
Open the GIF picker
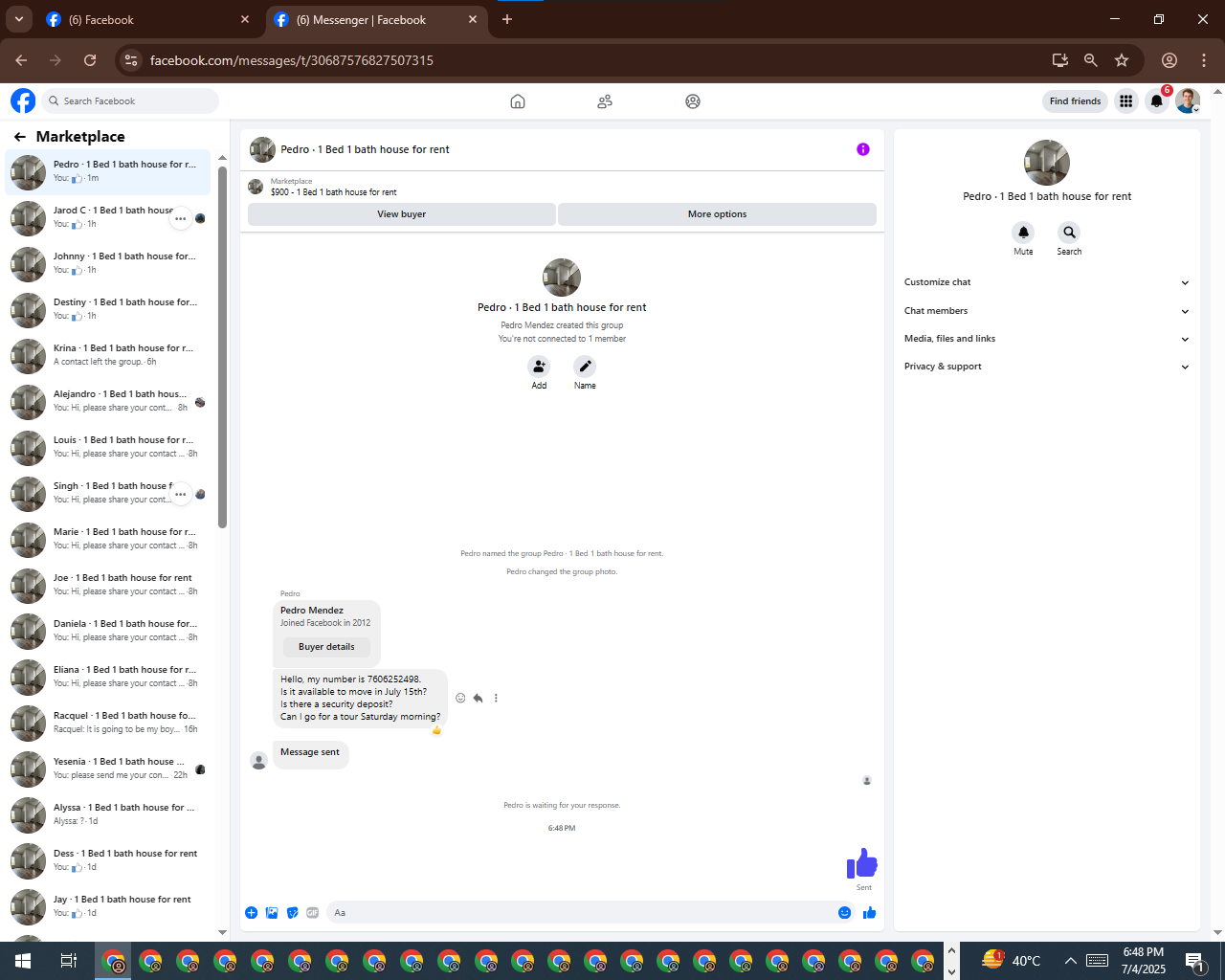(x=312, y=913)
